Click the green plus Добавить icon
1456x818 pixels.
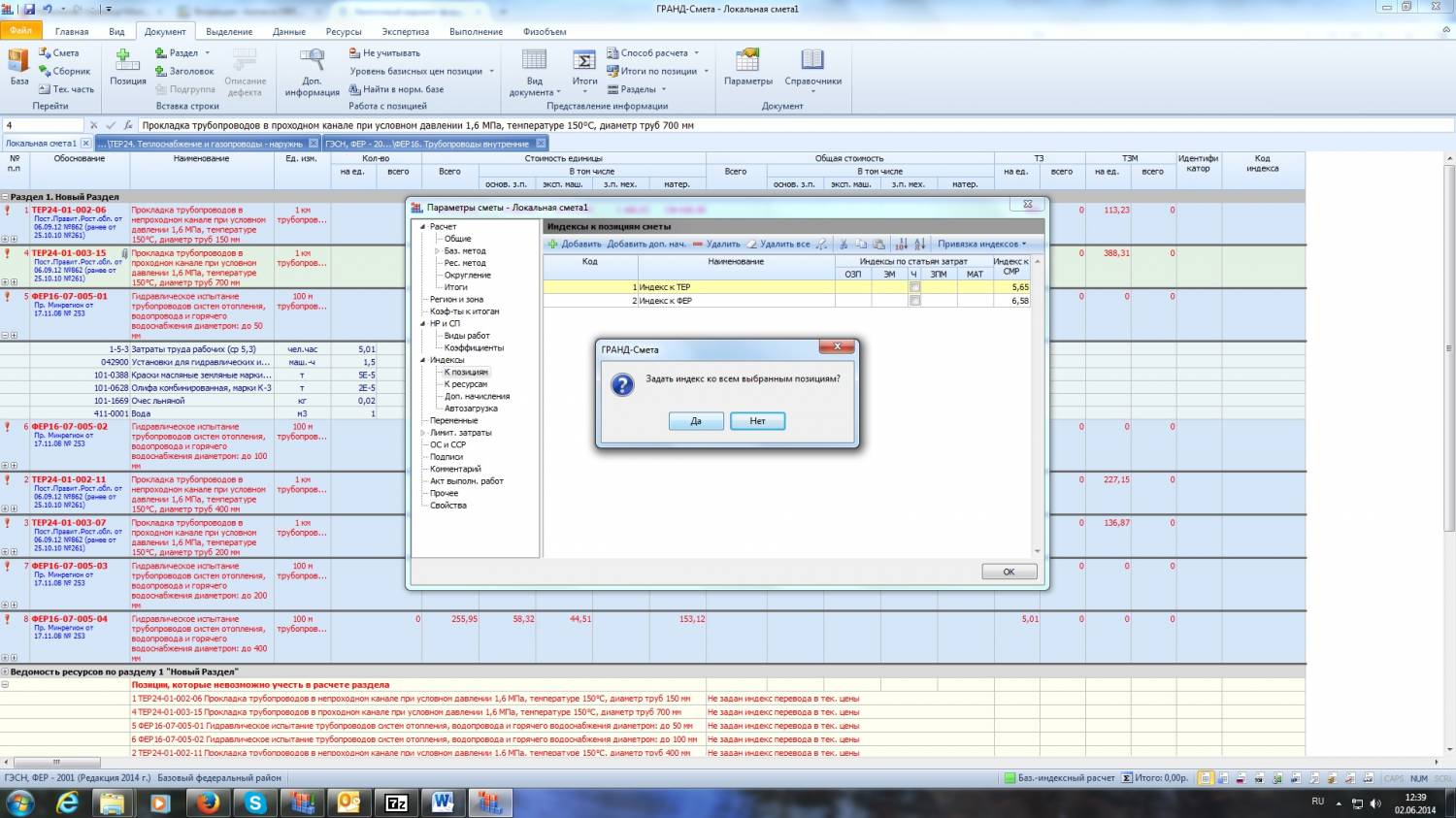(553, 245)
